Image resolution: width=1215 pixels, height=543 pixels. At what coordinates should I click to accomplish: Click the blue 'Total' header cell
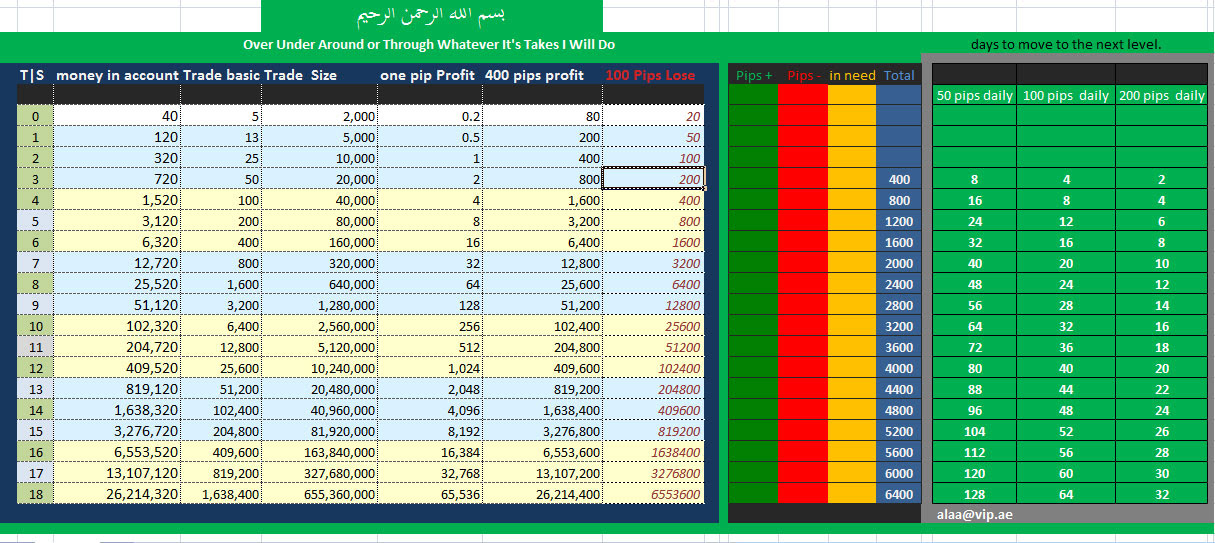click(x=898, y=75)
